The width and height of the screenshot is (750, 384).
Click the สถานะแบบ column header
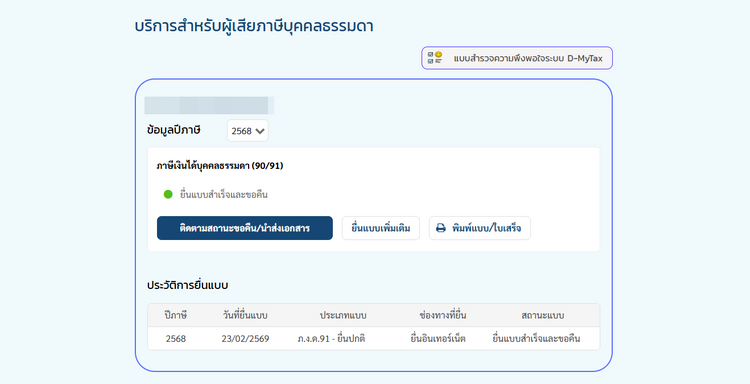pyautogui.click(x=542, y=315)
